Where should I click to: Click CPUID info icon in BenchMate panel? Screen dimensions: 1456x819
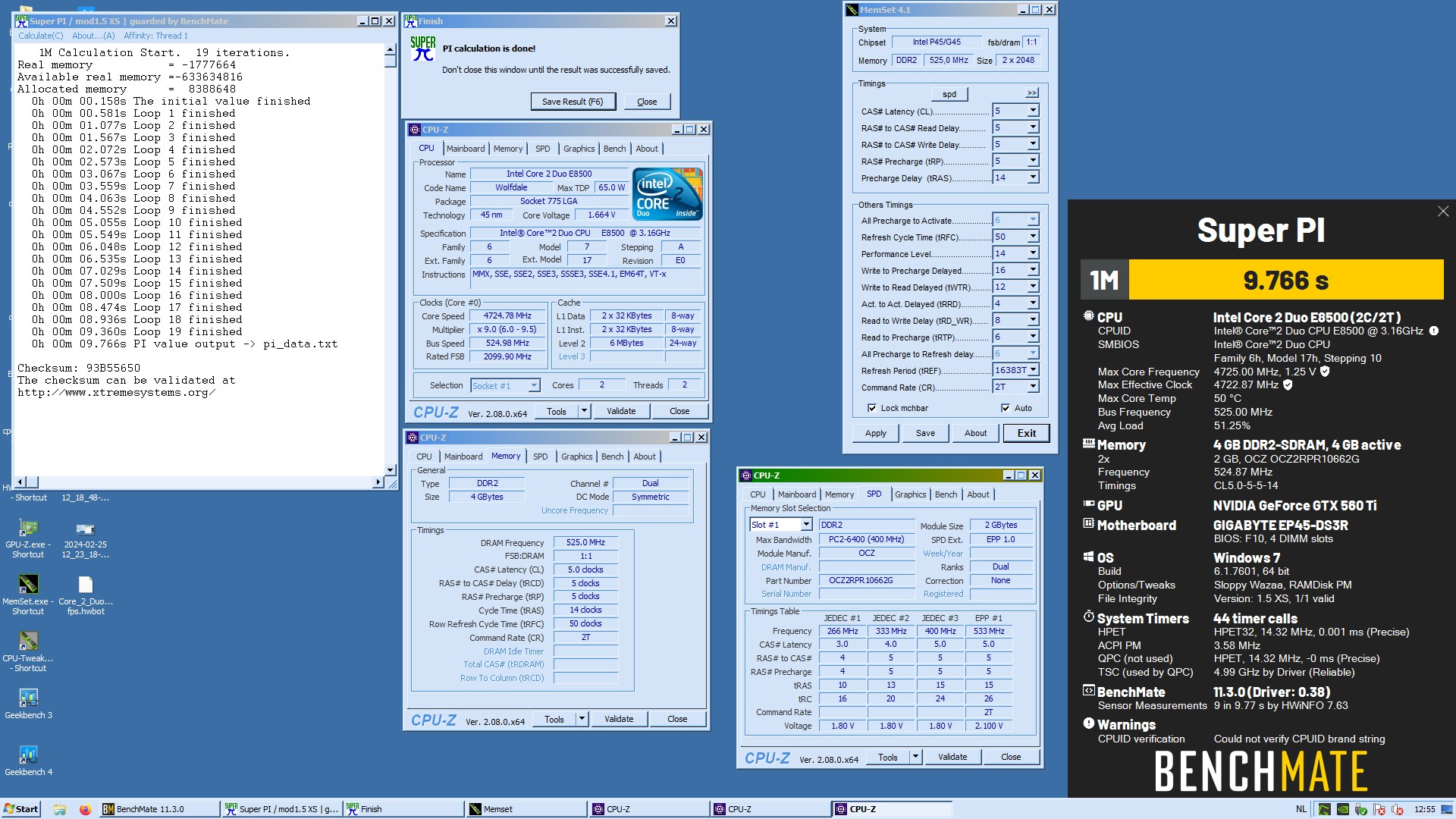click(x=1433, y=331)
